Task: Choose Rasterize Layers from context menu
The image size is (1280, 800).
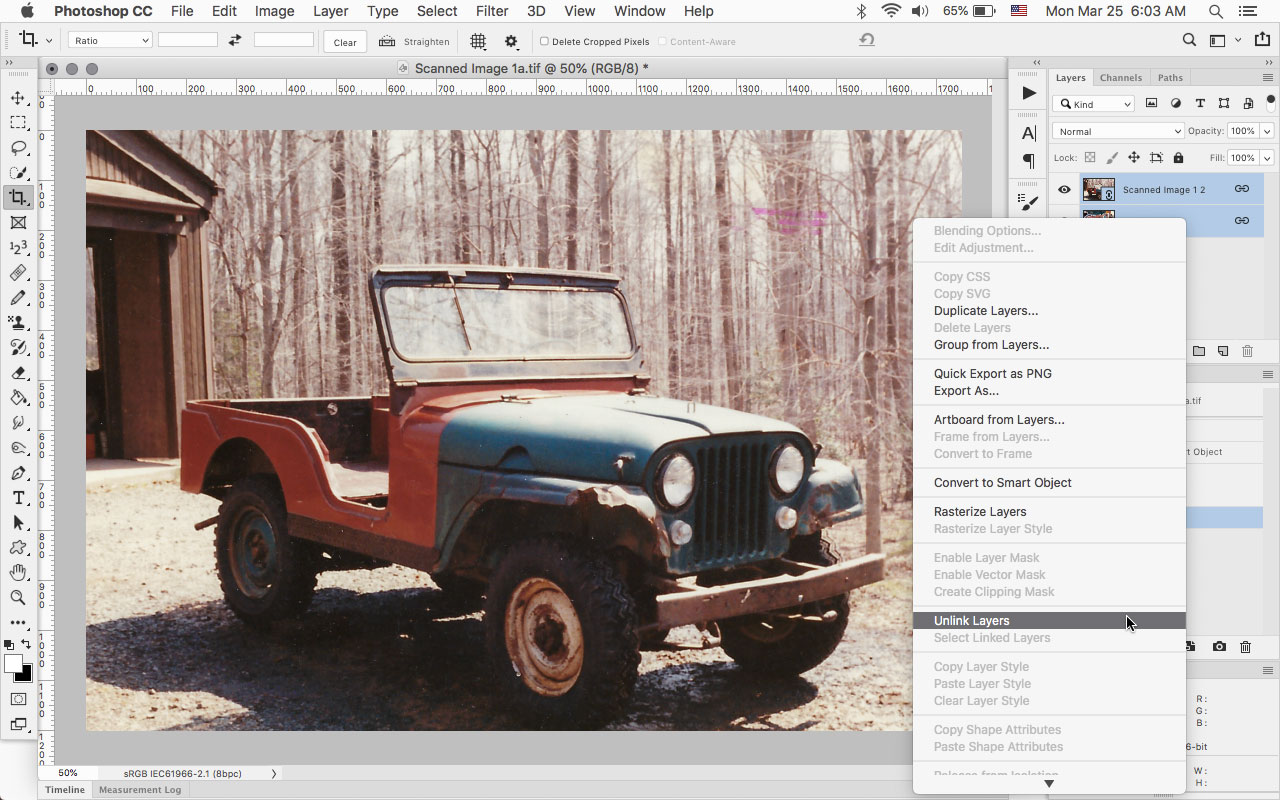Action: (x=1049, y=512)
